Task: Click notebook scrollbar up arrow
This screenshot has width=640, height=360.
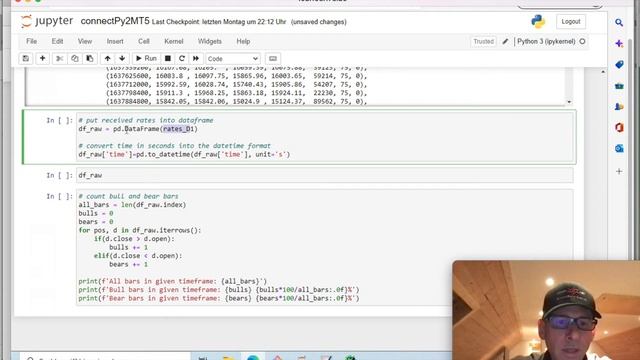Action: click(x=603, y=72)
